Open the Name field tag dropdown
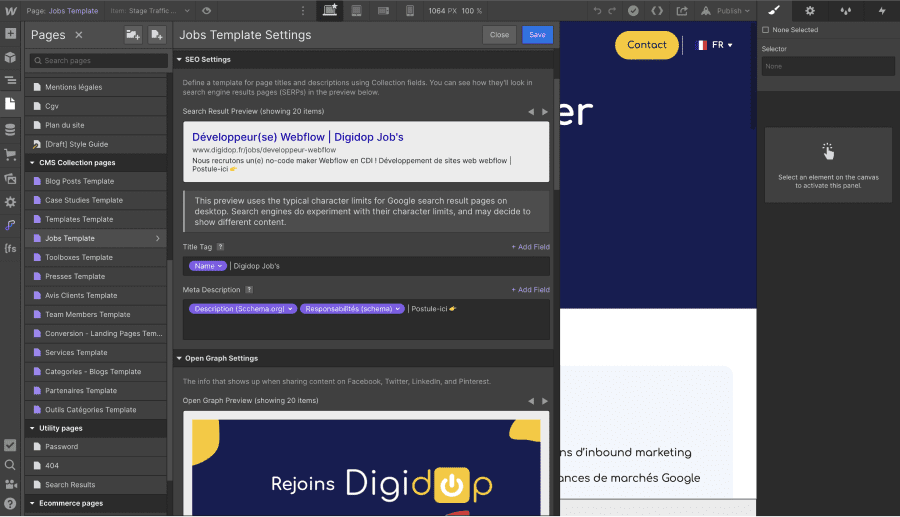This screenshot has height=517, width=900. (x=208, y=266)
